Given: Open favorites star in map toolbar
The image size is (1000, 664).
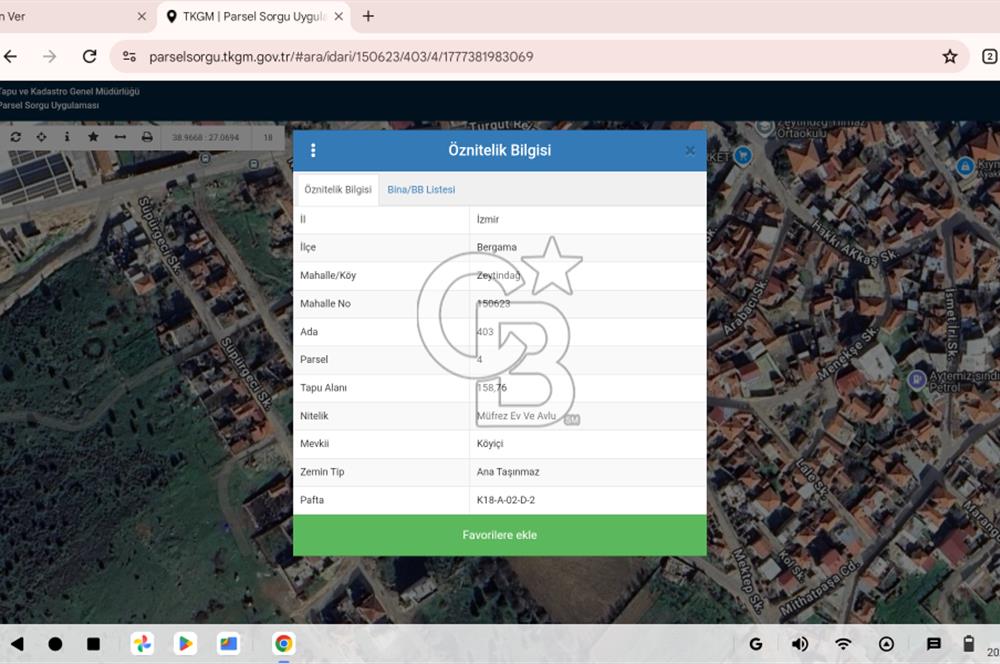Looking at the screenshot, I should pos(93,137).
